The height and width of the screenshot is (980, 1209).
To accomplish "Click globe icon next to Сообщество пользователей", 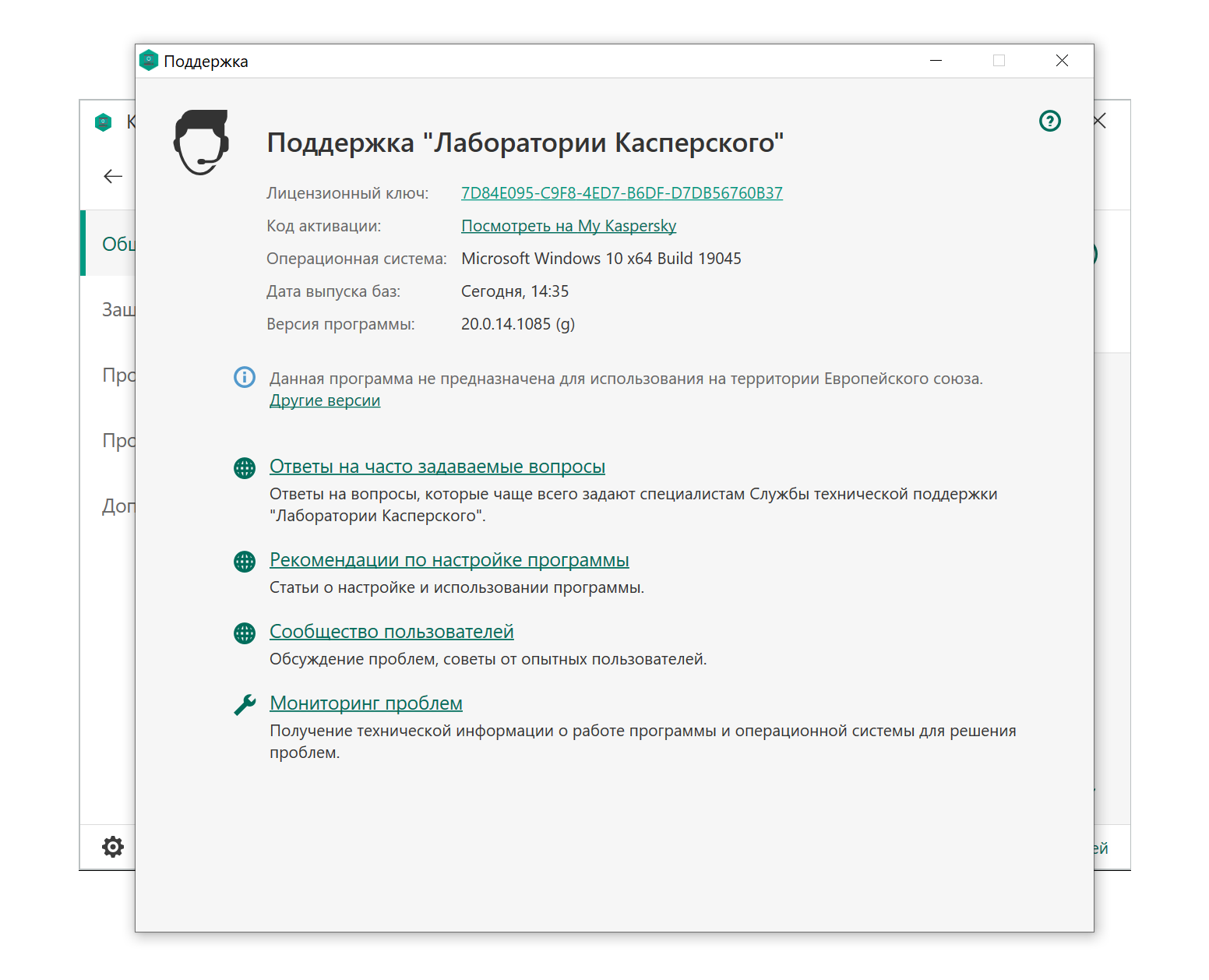I will 245,633.
